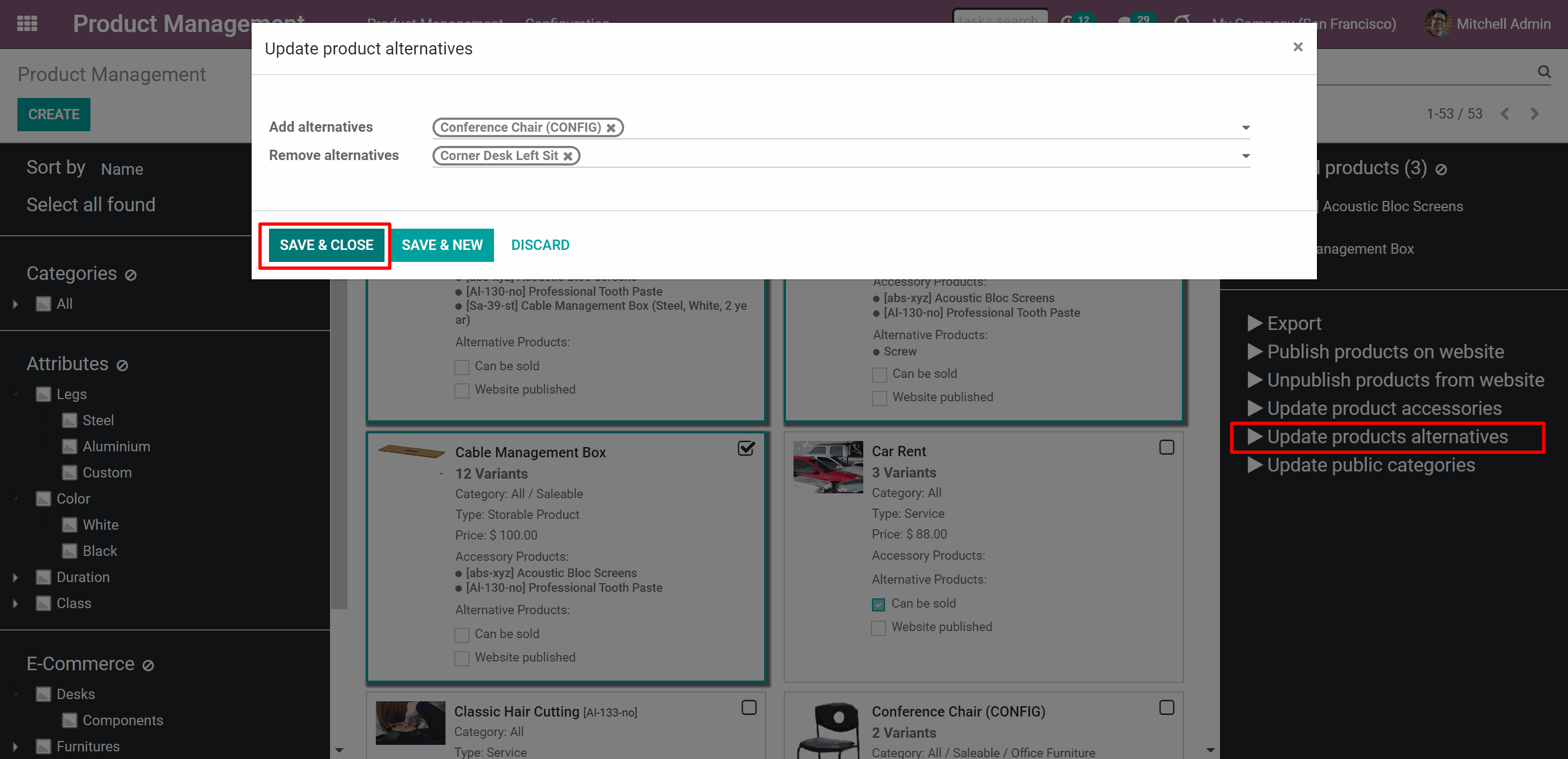This screenshot has height=759, width=1568.
Task: Select the Conference Chair (CONFIG) card
Action: (1166, 707)
